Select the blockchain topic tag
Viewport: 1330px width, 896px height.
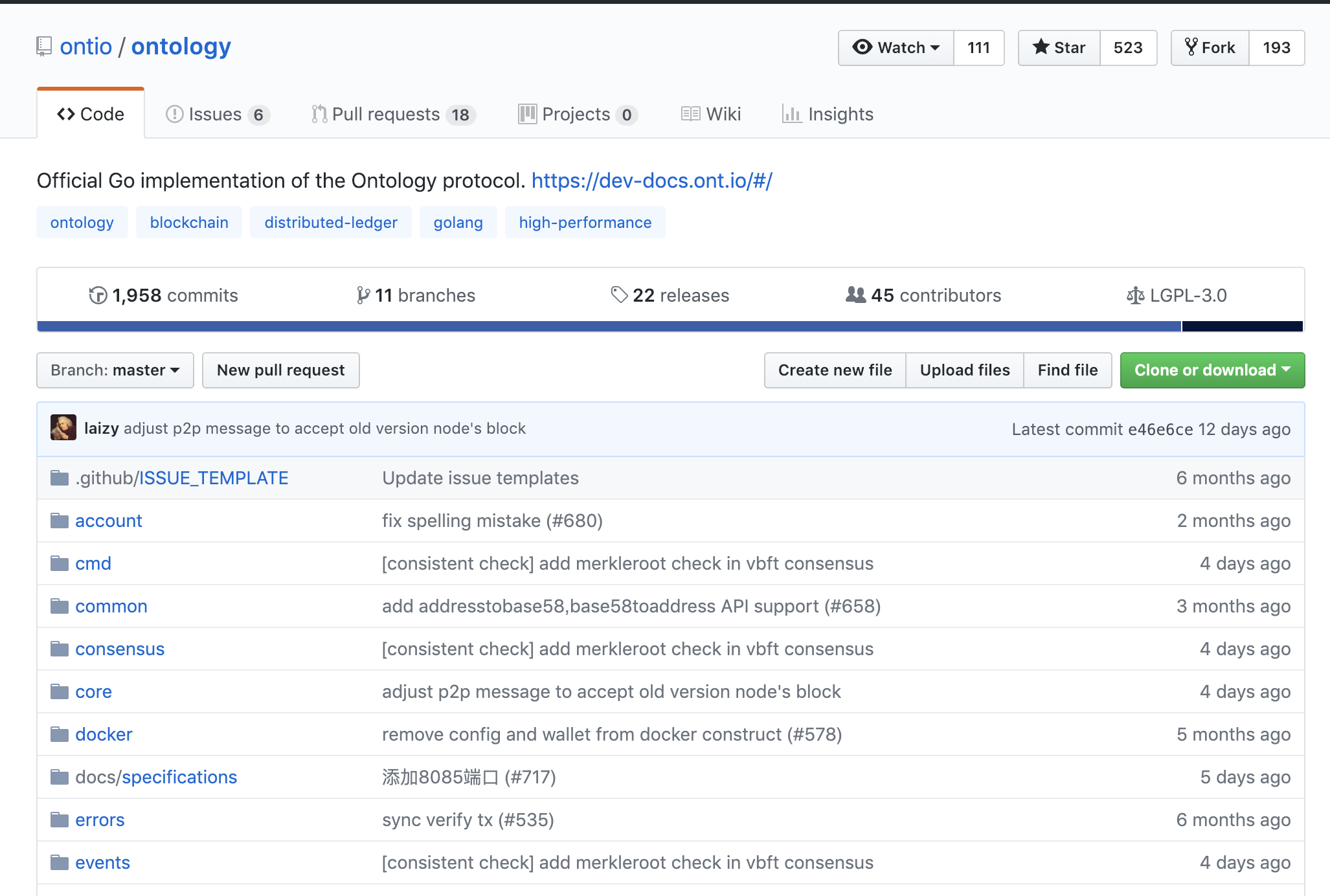tap(189, 223)
